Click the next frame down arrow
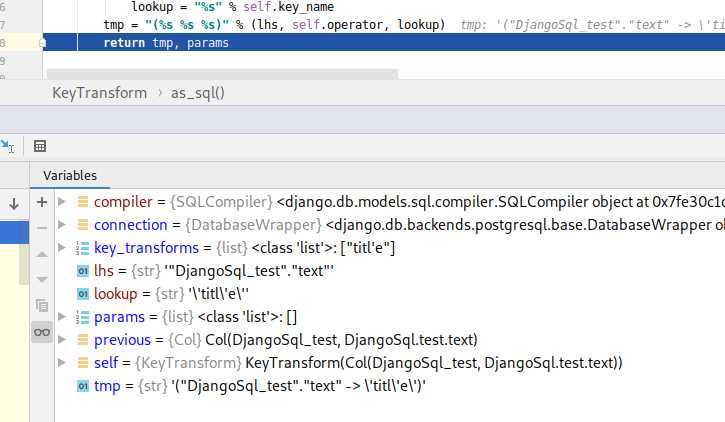The height and width of the screenshot is (422, 725). 14,204
